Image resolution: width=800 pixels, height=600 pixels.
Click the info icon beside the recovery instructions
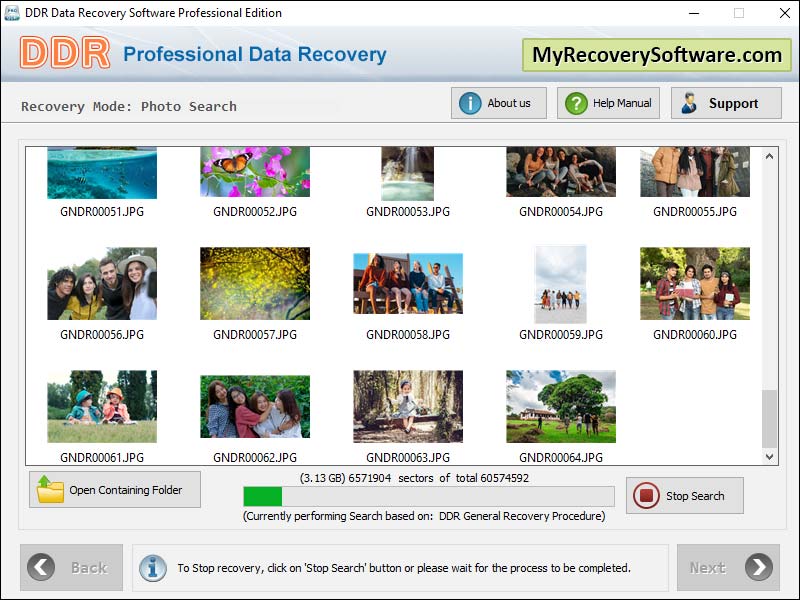pos(152,567)
